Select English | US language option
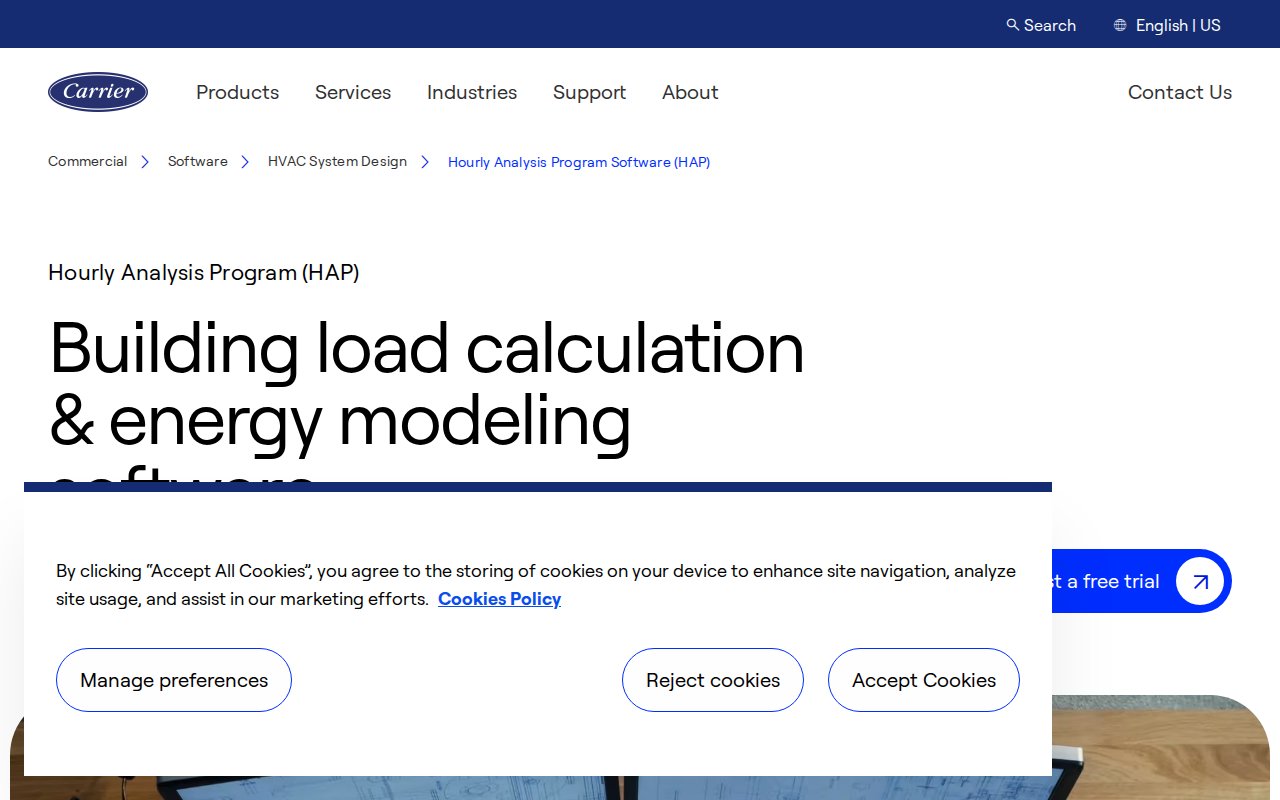This screenshot has width=1280, height=800. 1178,25
